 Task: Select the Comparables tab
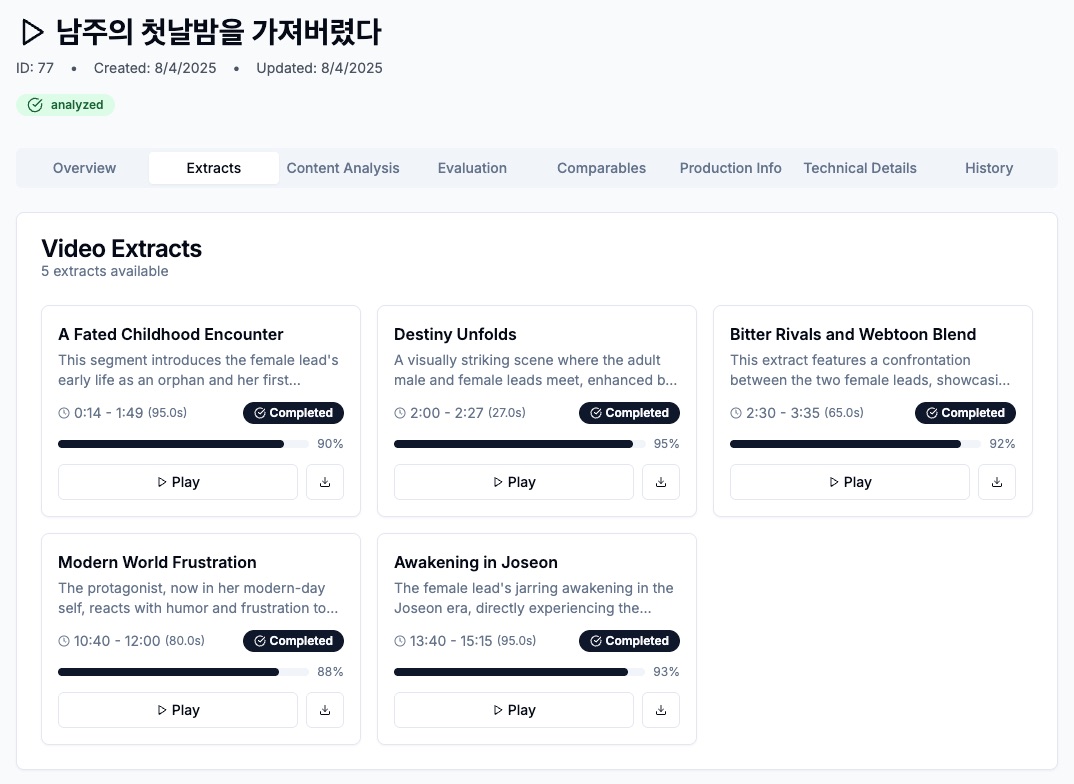coord(601,168)
